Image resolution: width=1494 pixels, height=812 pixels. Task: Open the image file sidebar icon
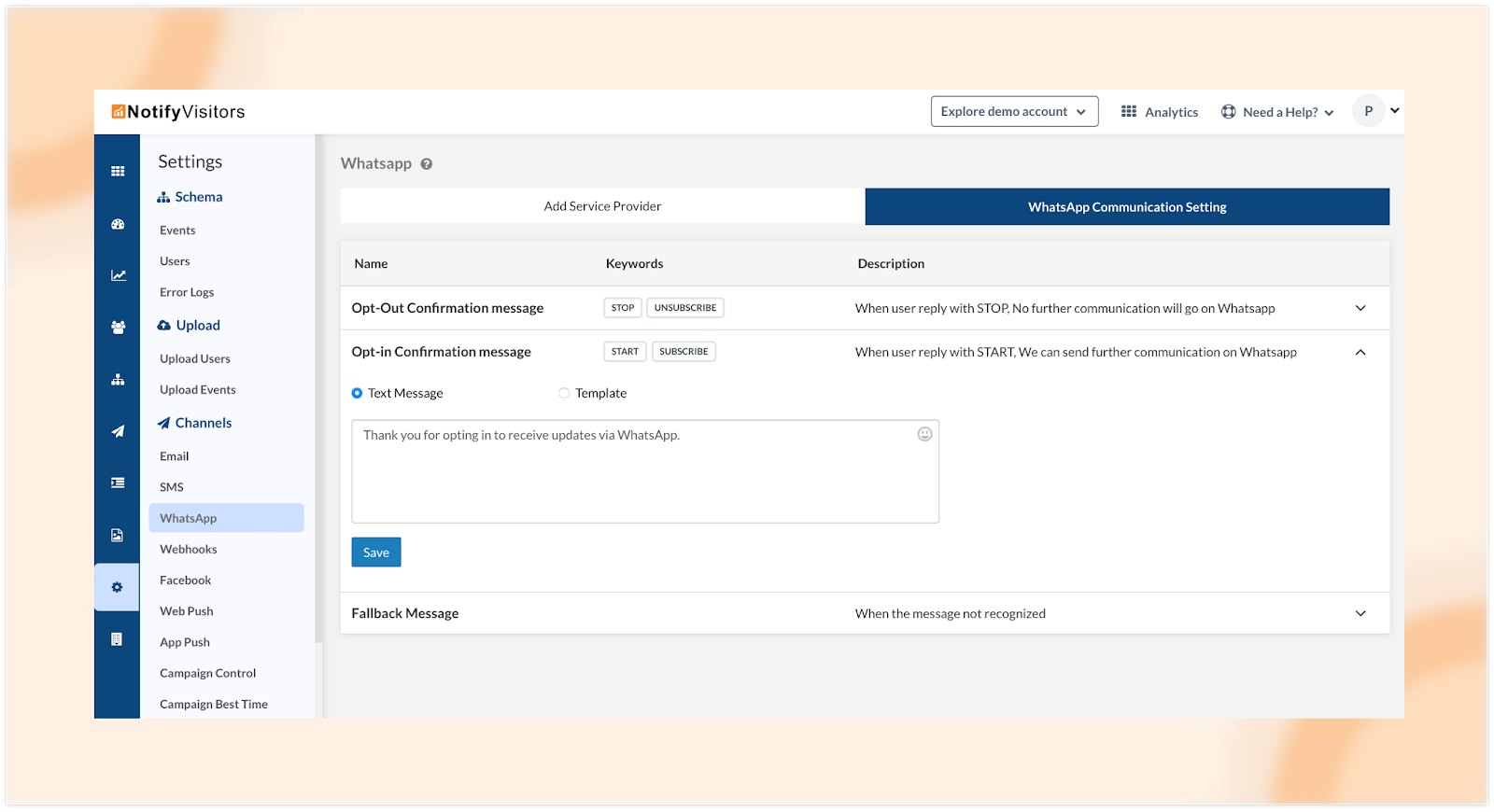pos(117,536)
